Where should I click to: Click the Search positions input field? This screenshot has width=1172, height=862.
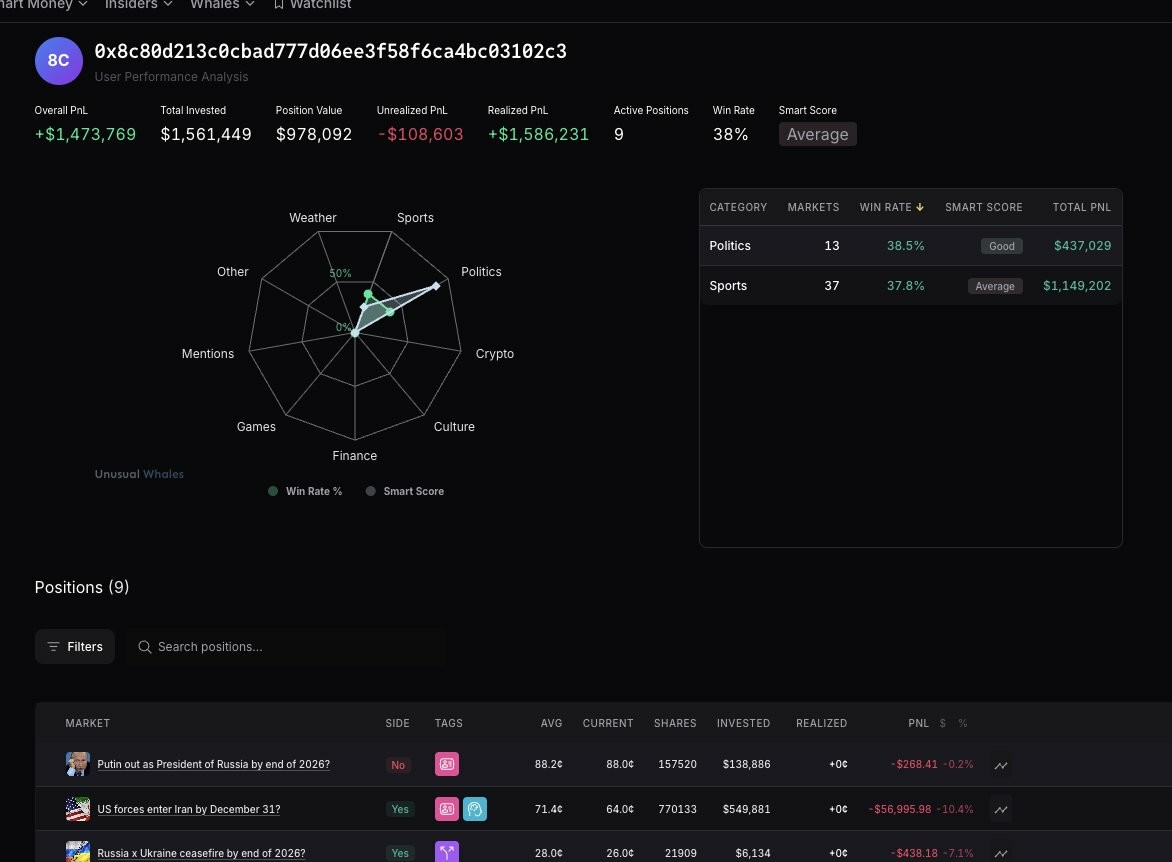[288, 647]
